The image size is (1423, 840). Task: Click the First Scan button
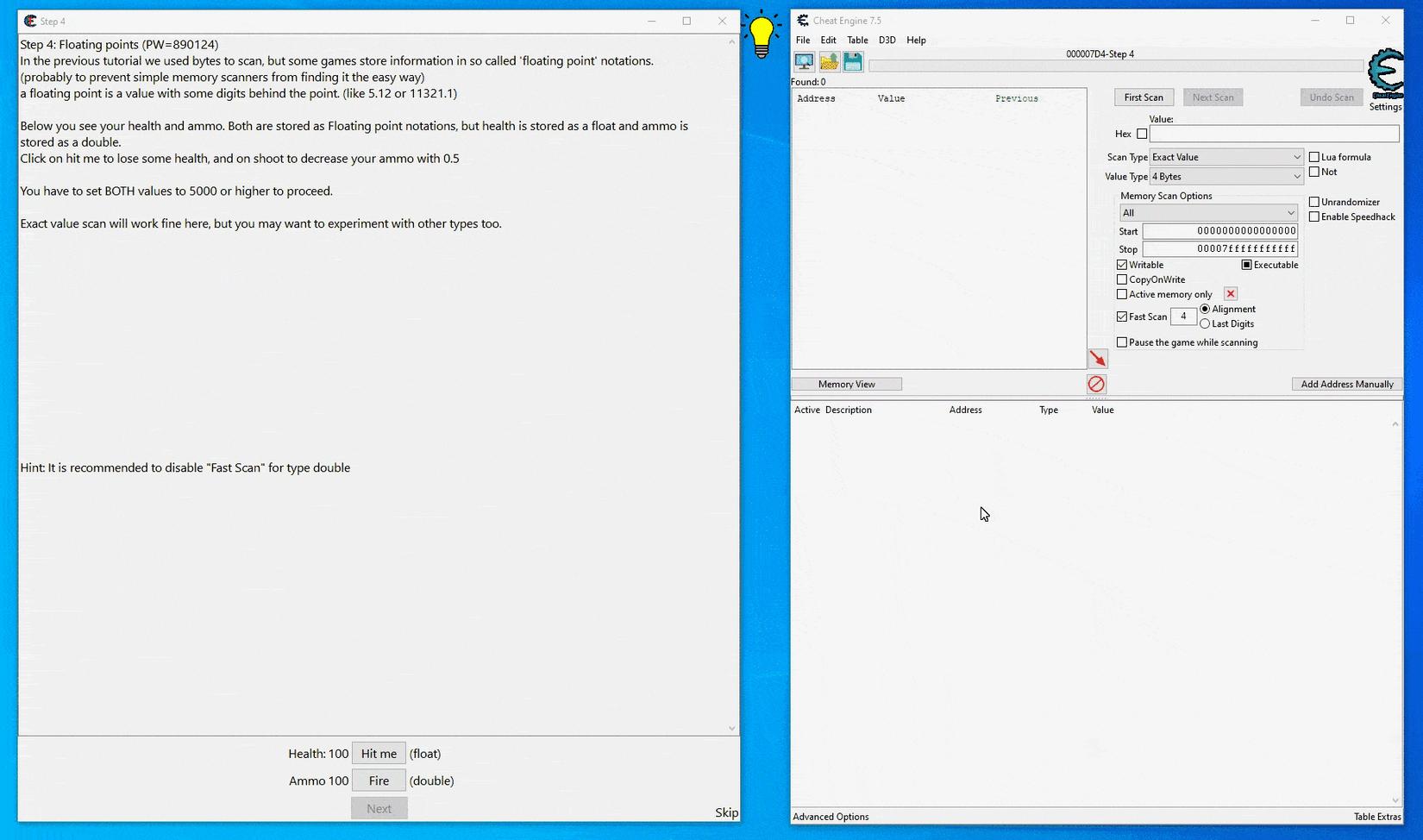point(1144,97)
